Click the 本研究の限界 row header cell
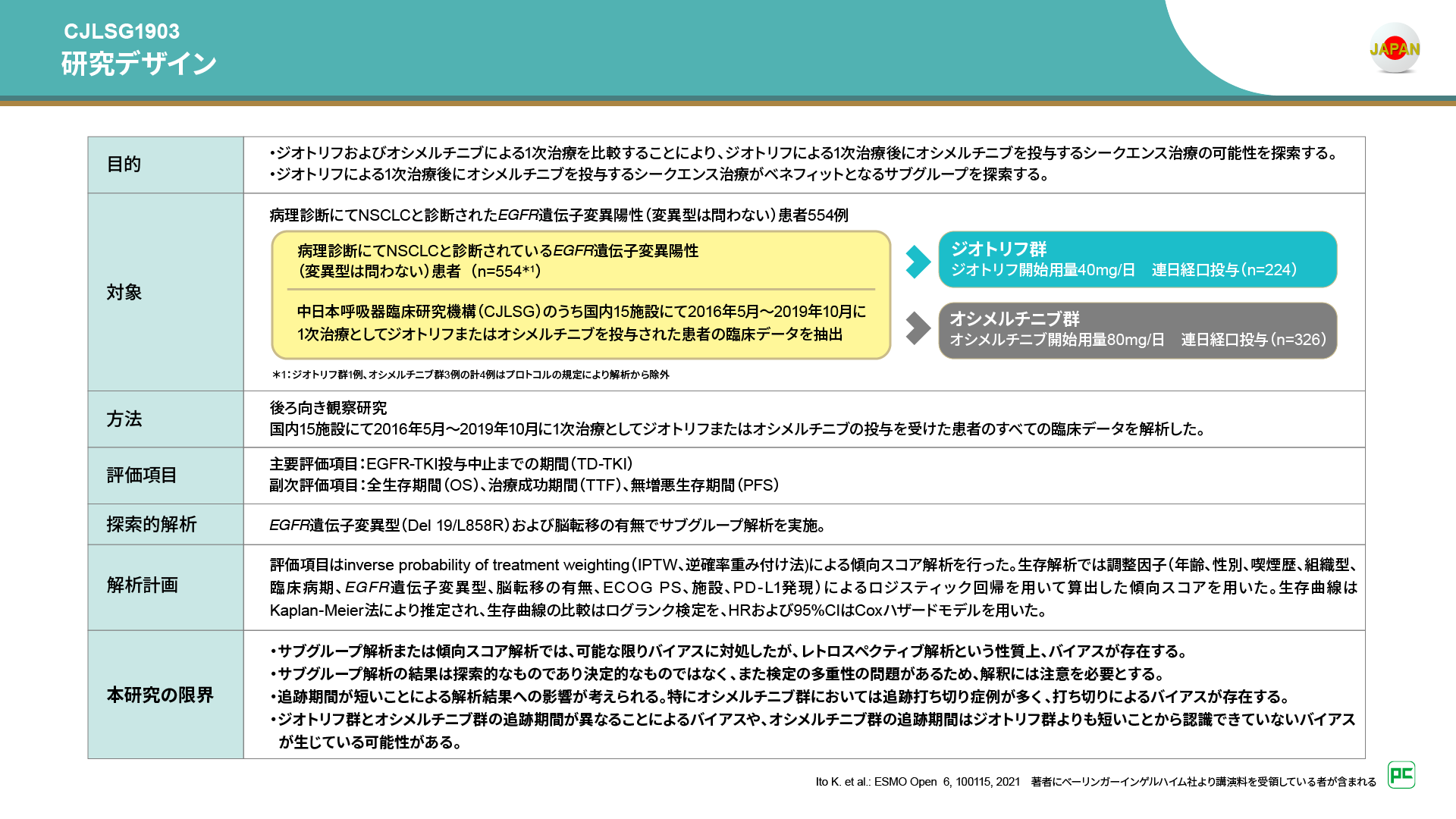 point(165,695)
